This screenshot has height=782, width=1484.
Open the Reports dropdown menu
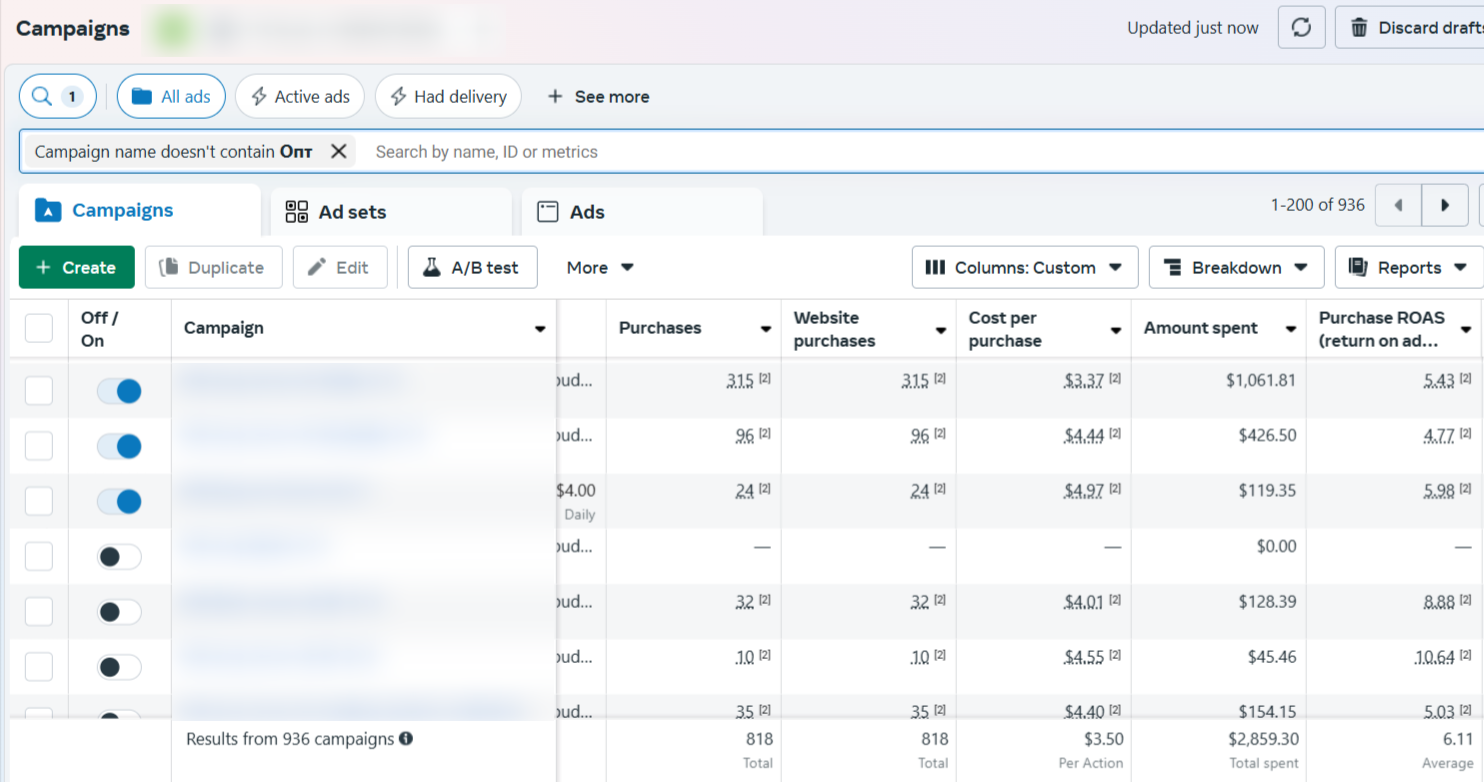tap(1409, 267)
